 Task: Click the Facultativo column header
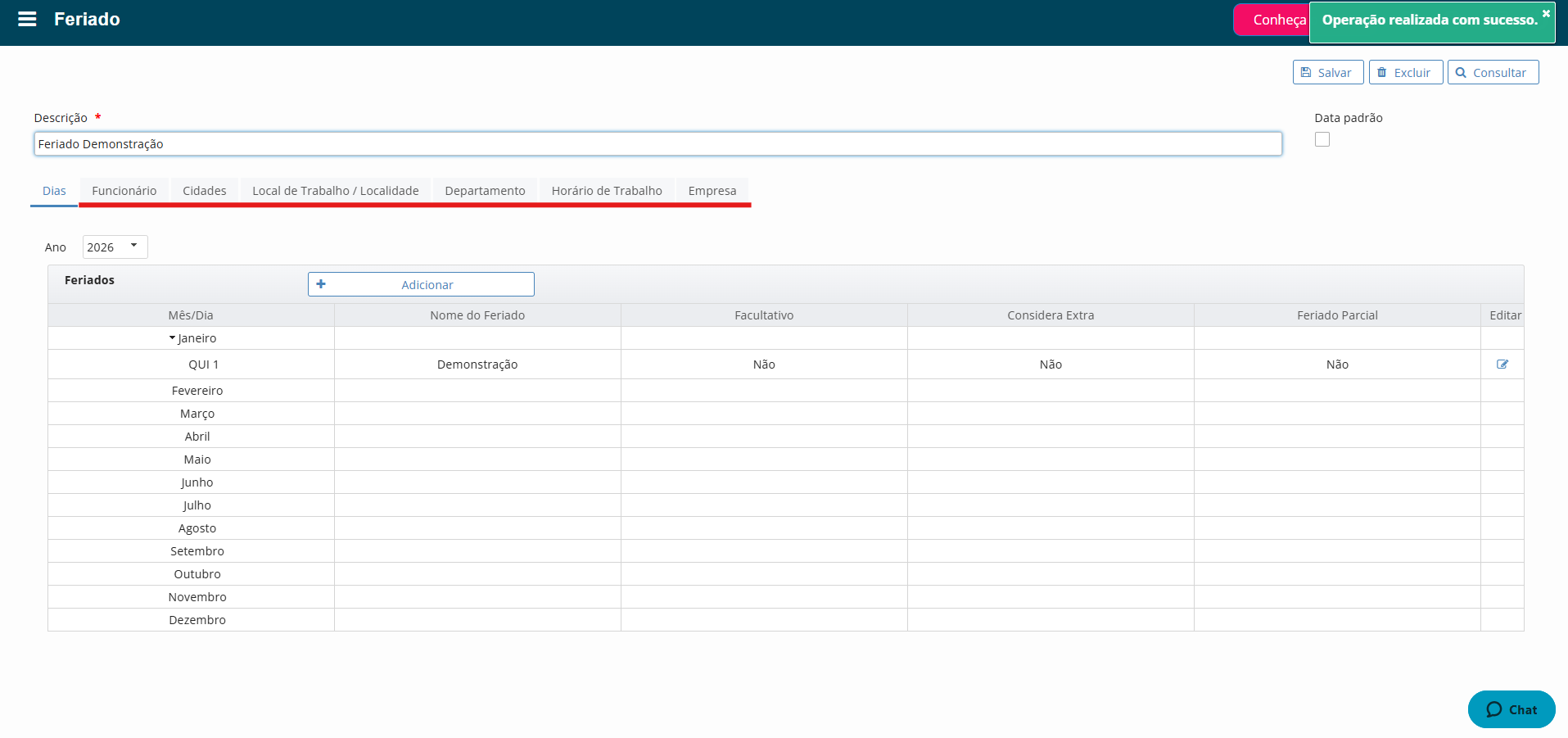(764, 315)
